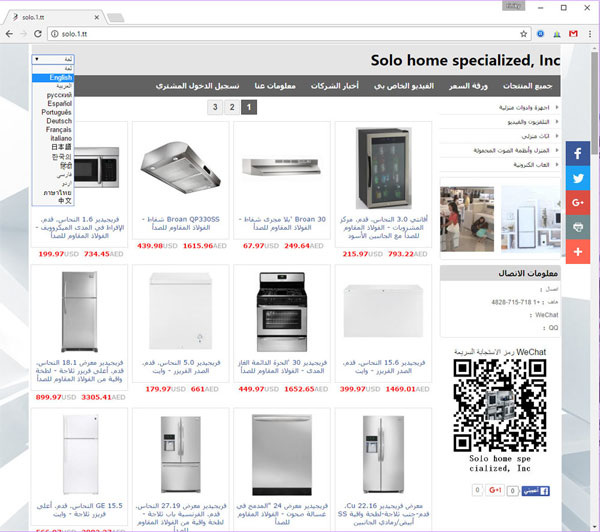Expand the first sidebar category arrow

coord(557,108)
